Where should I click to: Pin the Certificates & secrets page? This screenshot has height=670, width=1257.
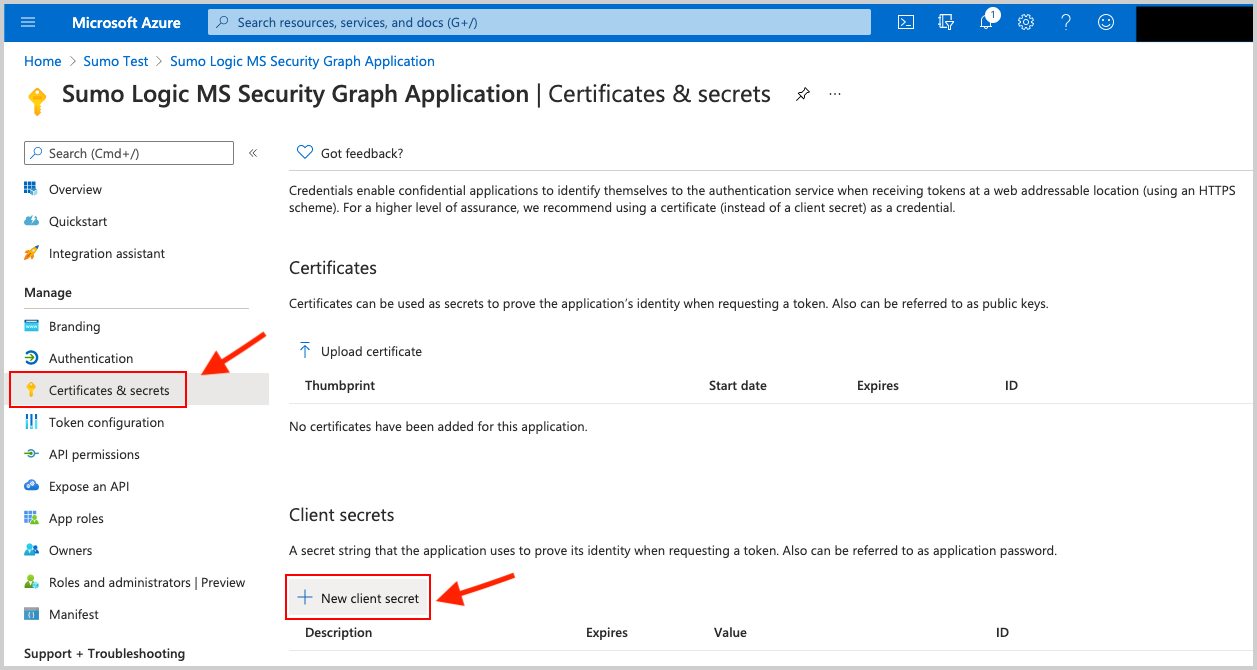pyautogui.click(x=802, y=93)
